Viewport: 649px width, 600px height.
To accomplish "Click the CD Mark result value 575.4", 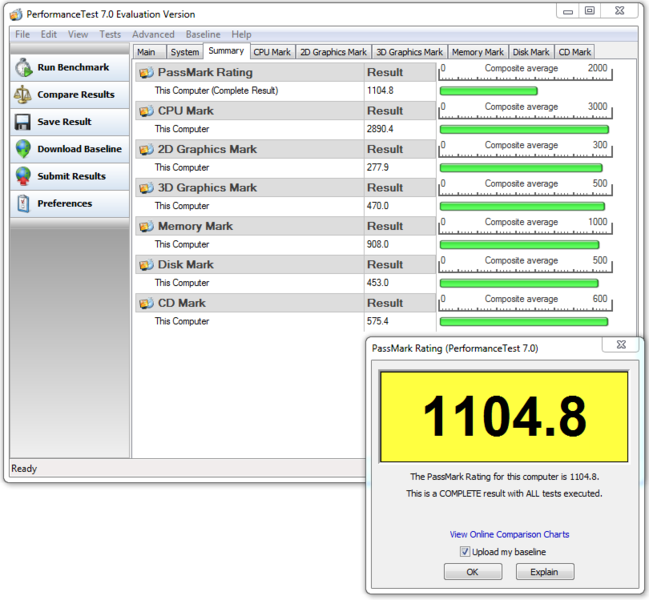I will pos(377,322).
